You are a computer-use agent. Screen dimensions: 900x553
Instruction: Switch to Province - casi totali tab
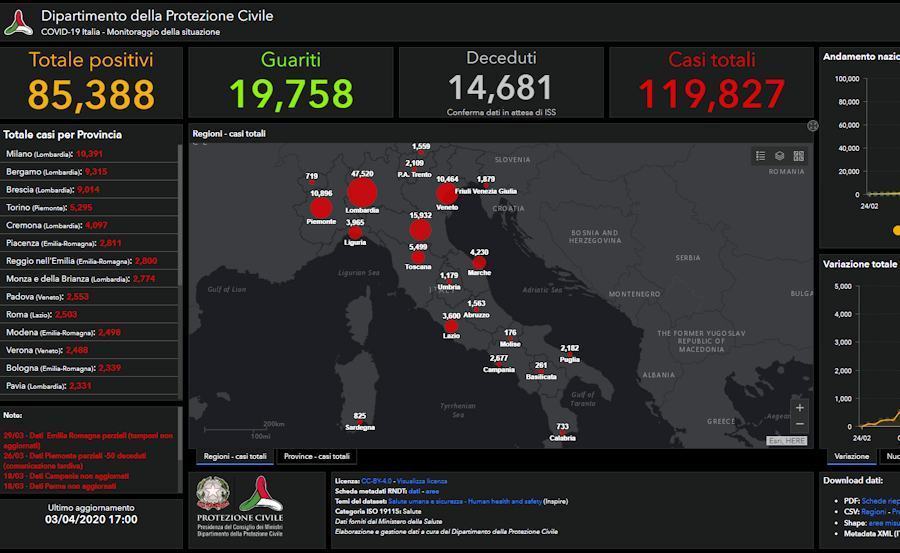click(317, 457)
